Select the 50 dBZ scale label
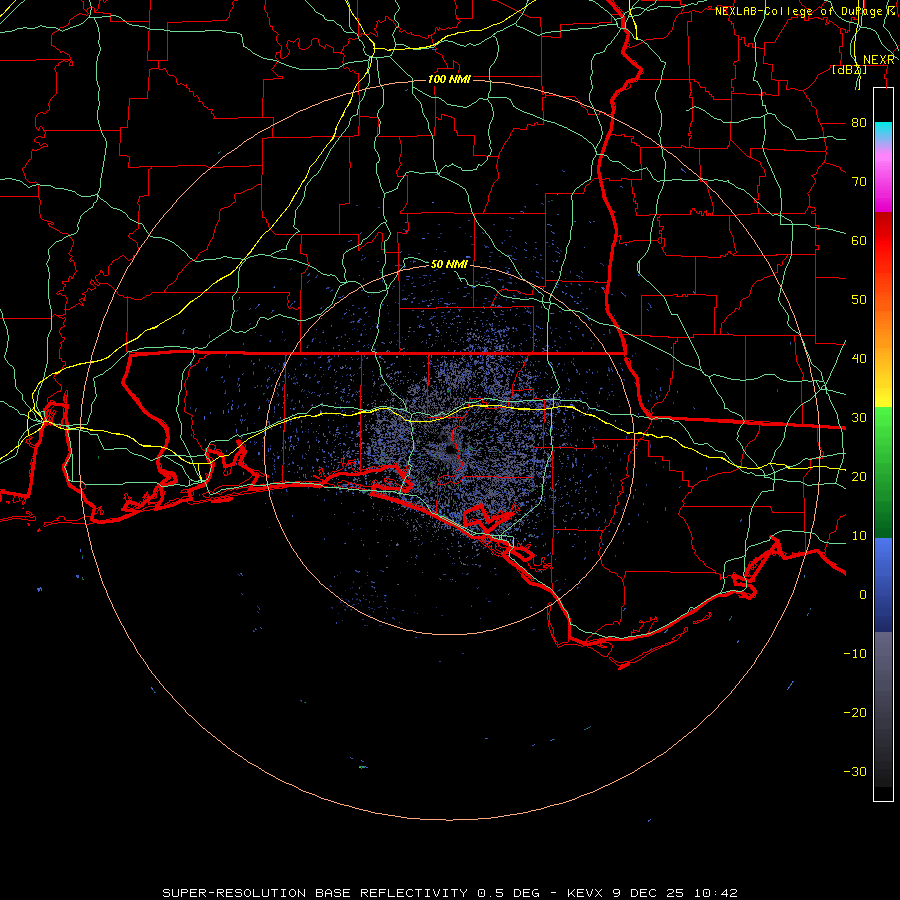Viewport: 900px width, 900px height. pyautogui.click(x=859, y=300)
